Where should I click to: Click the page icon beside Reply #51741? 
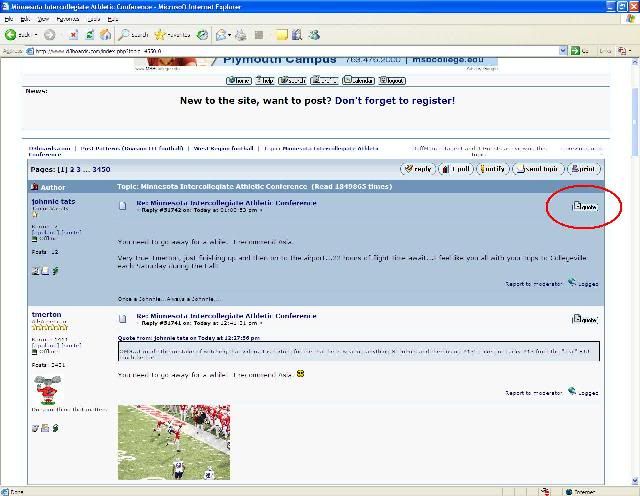click(x=122, y=318)
